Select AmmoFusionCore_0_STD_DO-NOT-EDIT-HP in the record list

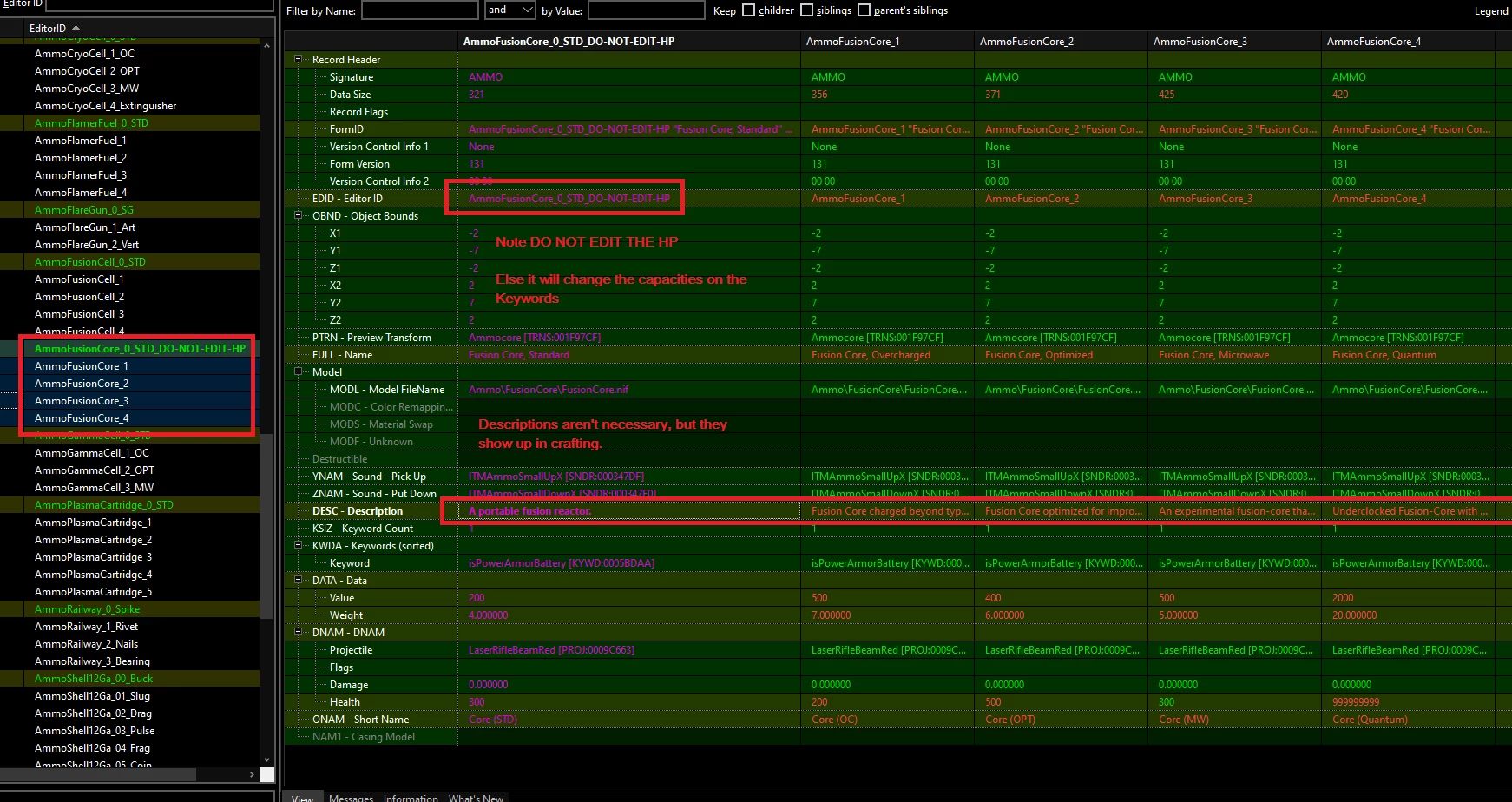tap(140, 349)
